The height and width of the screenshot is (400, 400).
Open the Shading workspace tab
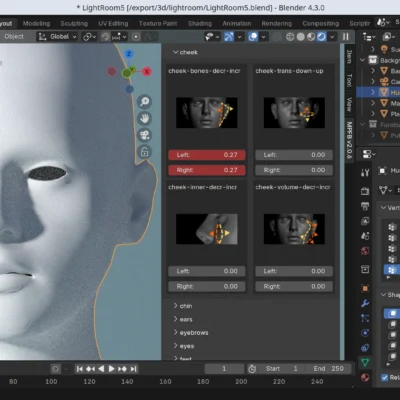[x=200, y=23]
